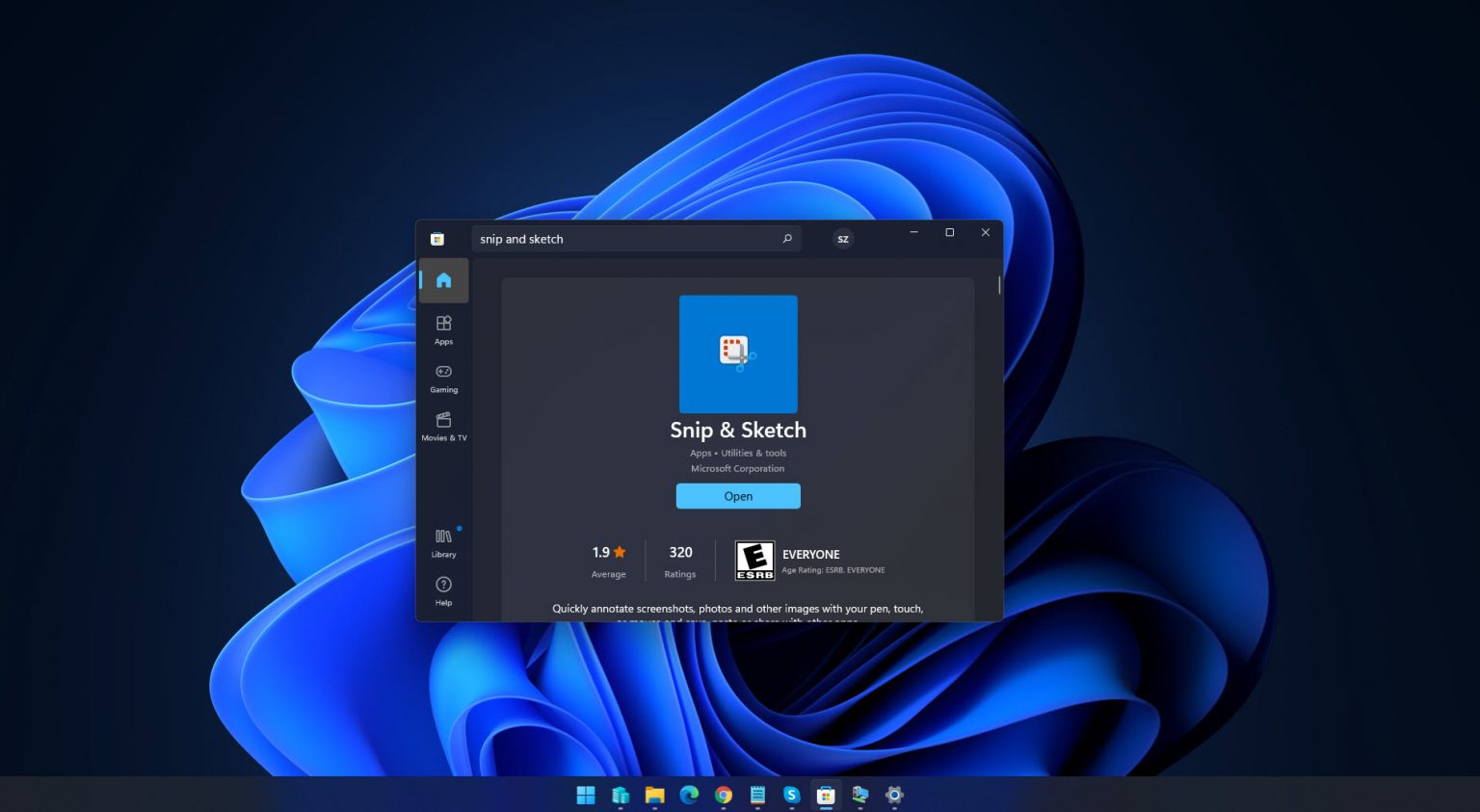Open Skype from the taskbar
This screenshot has width=1480, height=812.
click(x=790, y=796)
